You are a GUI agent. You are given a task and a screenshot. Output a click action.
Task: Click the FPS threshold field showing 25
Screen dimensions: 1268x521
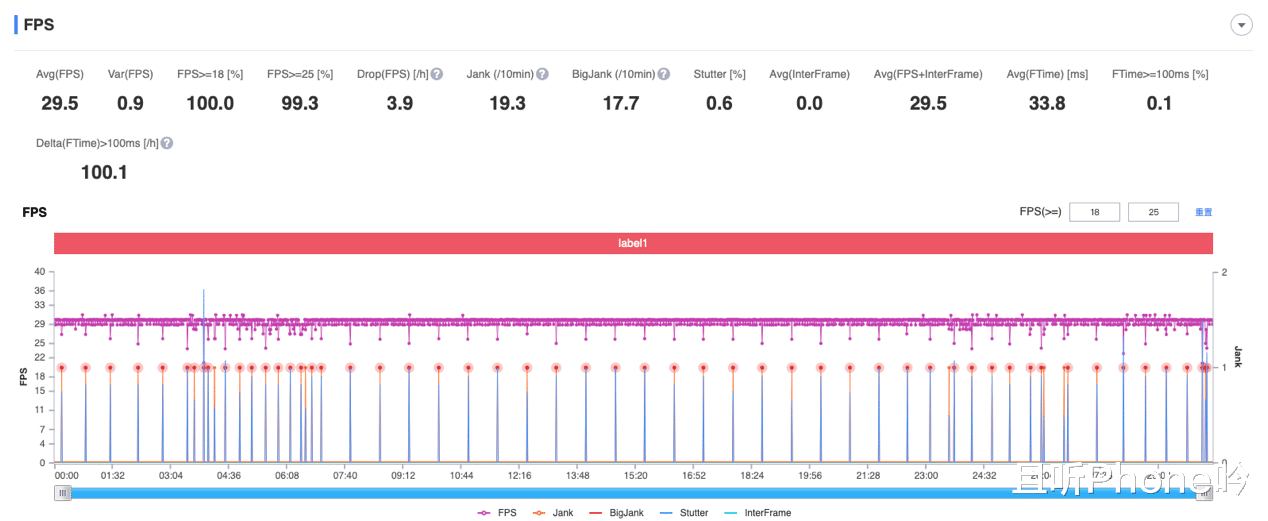point(1153,212)
